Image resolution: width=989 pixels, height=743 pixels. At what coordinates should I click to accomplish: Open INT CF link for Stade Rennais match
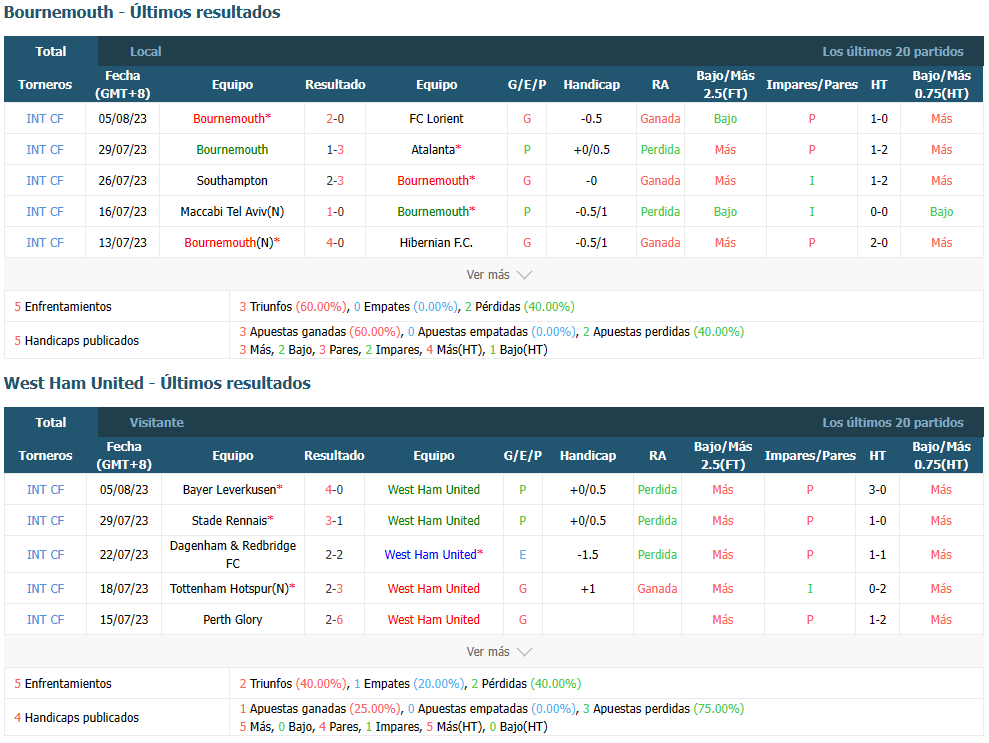(x=45, y=520)
